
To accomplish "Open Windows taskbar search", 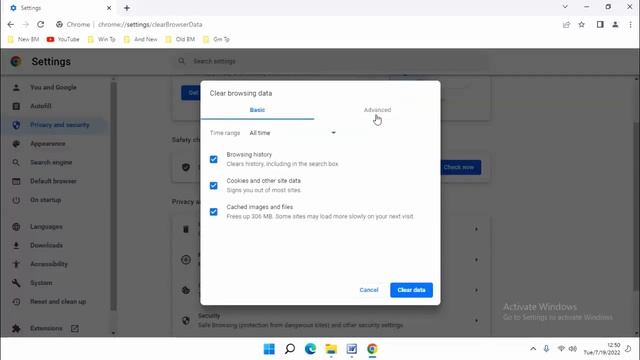I will [x=290, y=349].
